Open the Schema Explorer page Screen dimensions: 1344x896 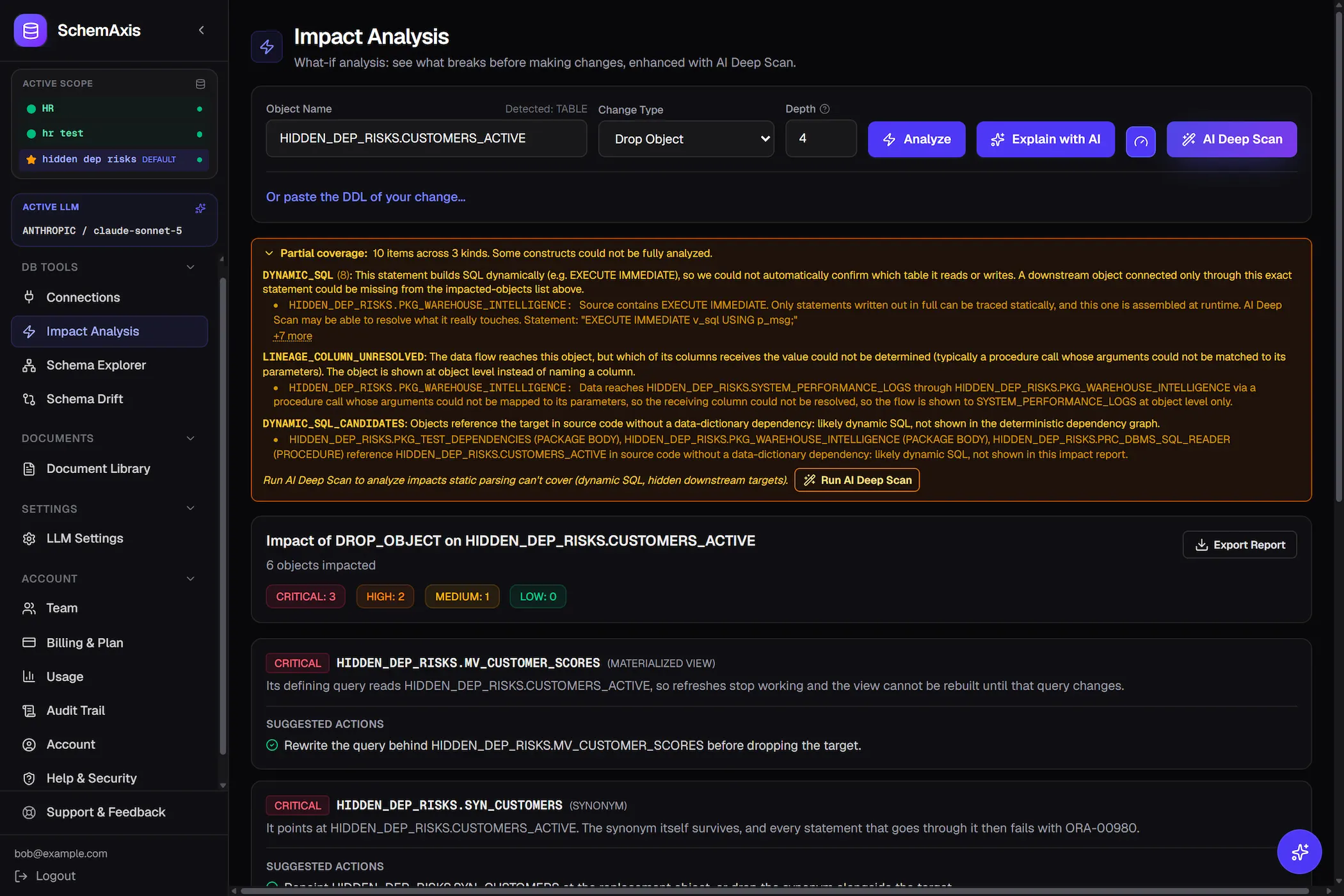[x=109, y=365]
